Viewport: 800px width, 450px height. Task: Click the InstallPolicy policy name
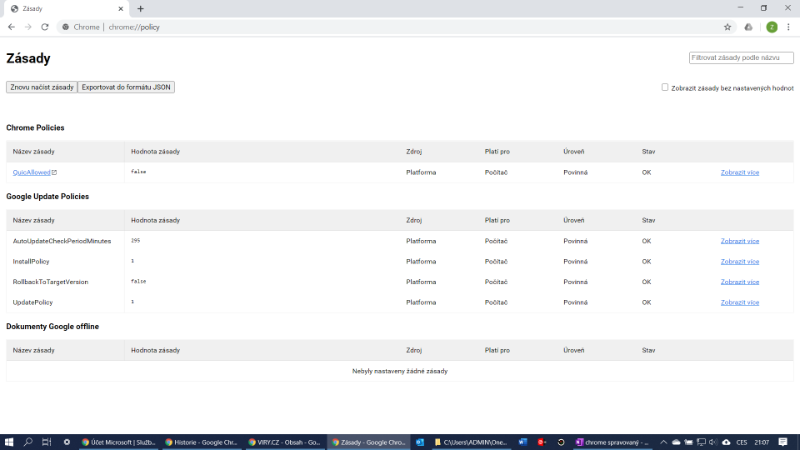(31, 261)
